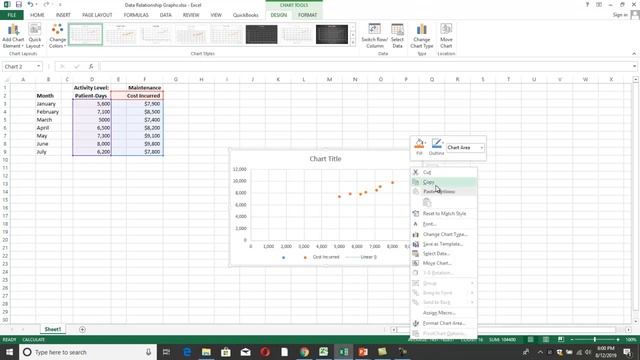
Task: Open PowerPoint from taskbar
Action: (363, 352)
